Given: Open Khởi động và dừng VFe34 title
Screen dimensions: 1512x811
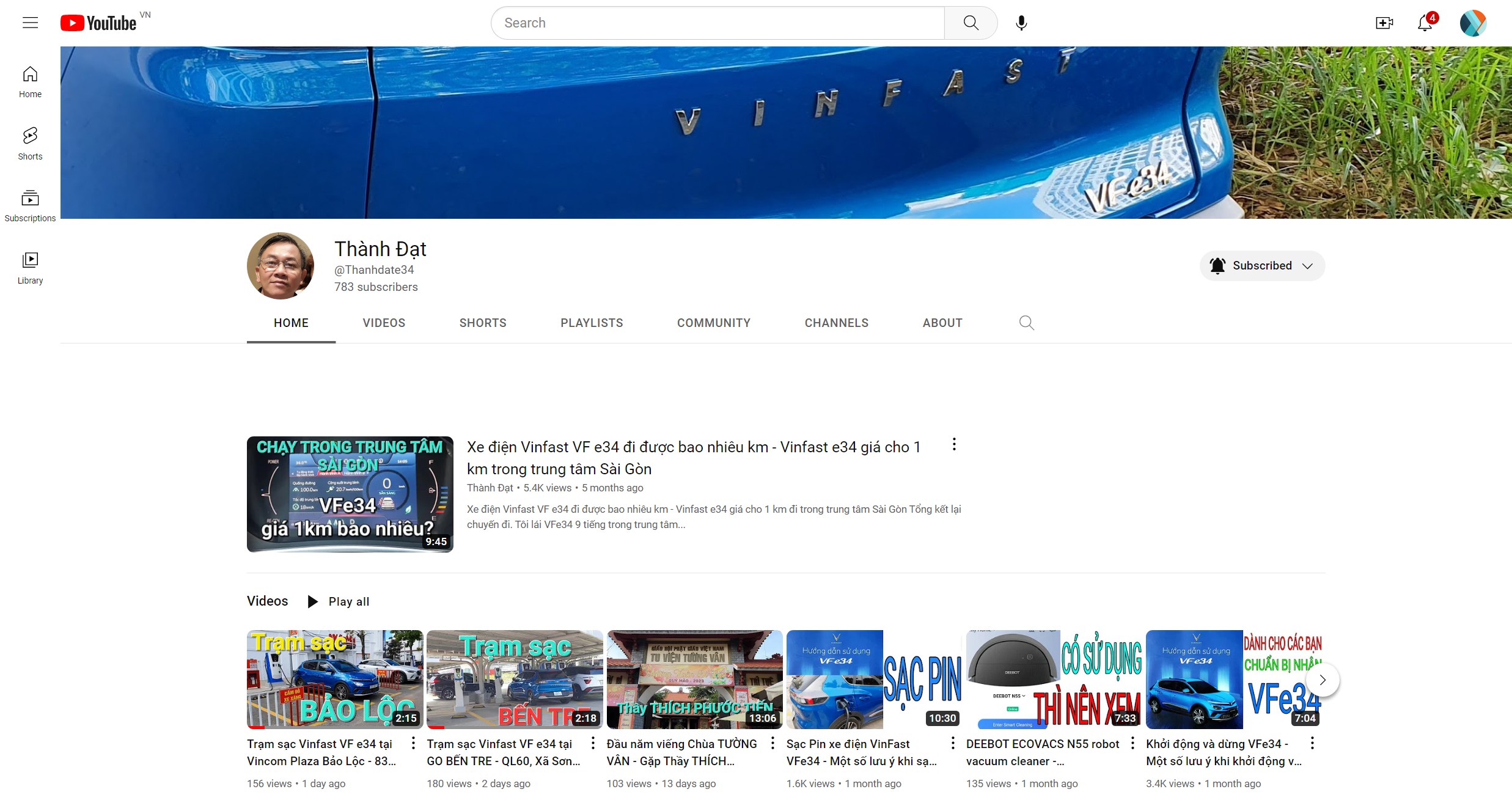Looking at the screenshot, I should [1224, 752].
